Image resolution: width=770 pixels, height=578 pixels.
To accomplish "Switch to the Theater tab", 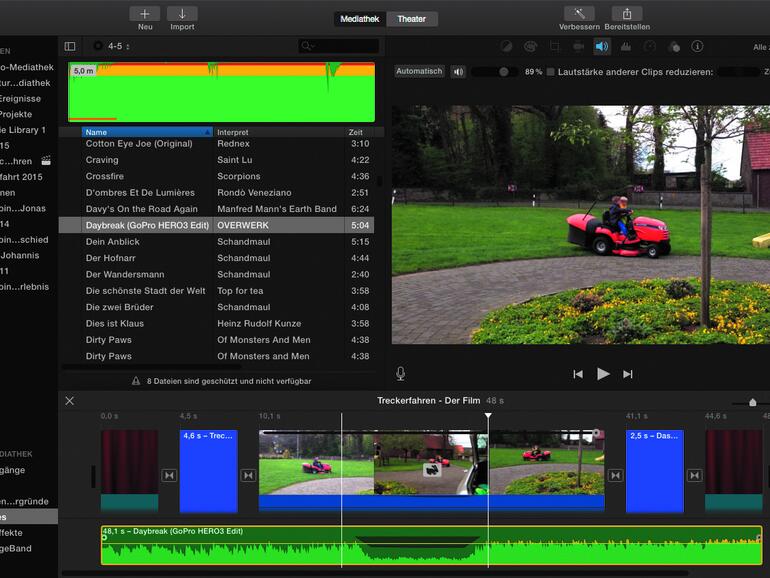I will click(411, 19).
